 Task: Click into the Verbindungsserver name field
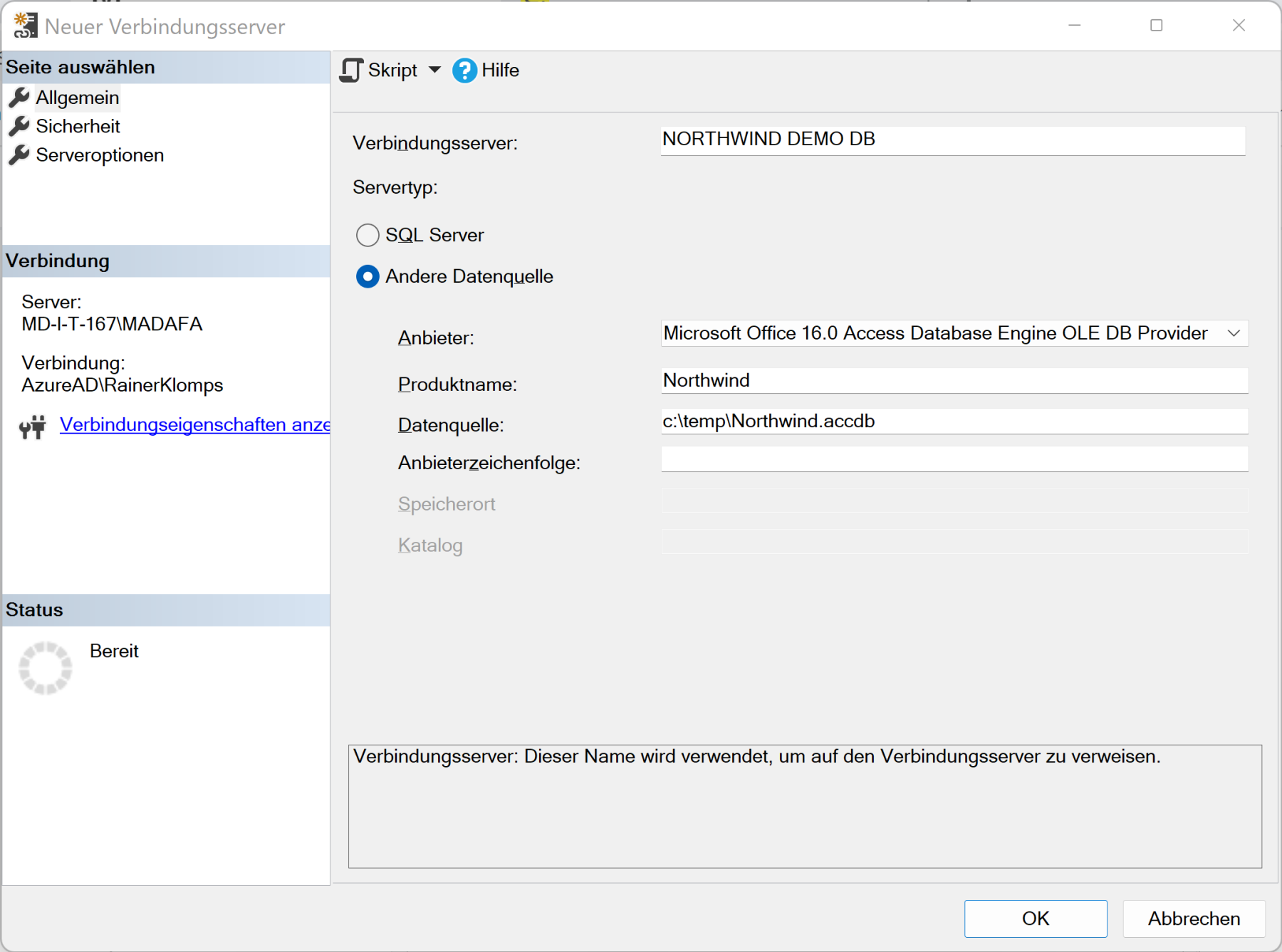click(953, 140)
